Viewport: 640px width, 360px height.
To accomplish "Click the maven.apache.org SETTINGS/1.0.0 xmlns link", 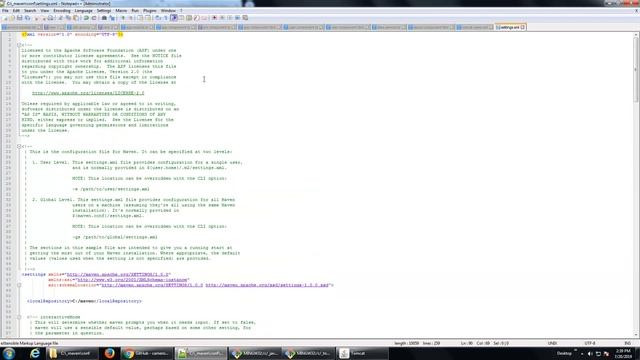I will tap(118, 274).
